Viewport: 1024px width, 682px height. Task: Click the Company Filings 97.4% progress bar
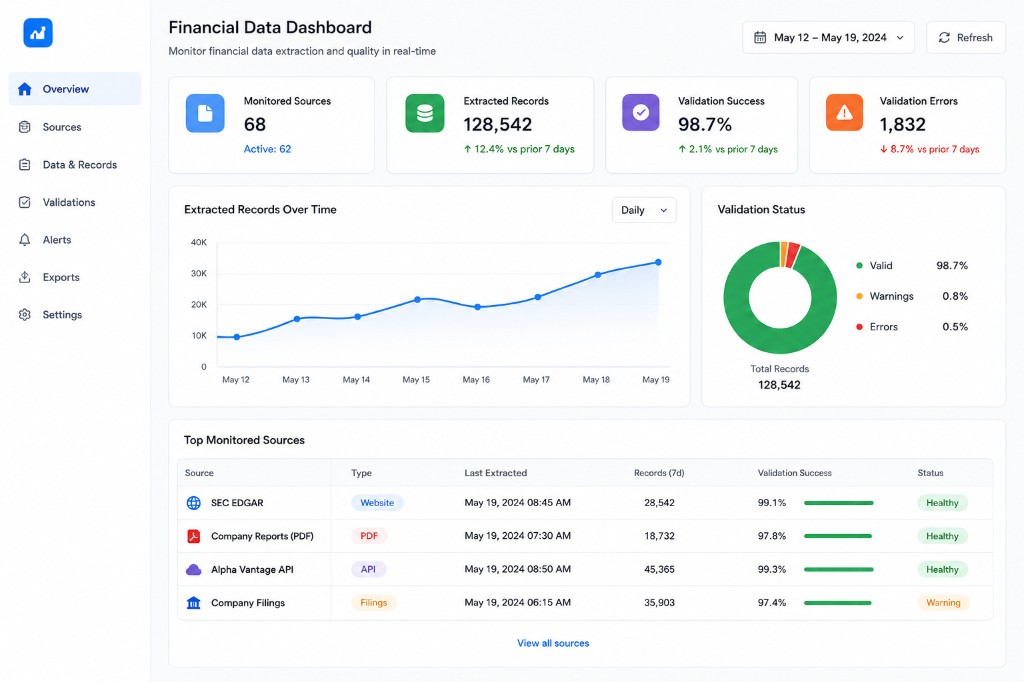pos(838,603)
